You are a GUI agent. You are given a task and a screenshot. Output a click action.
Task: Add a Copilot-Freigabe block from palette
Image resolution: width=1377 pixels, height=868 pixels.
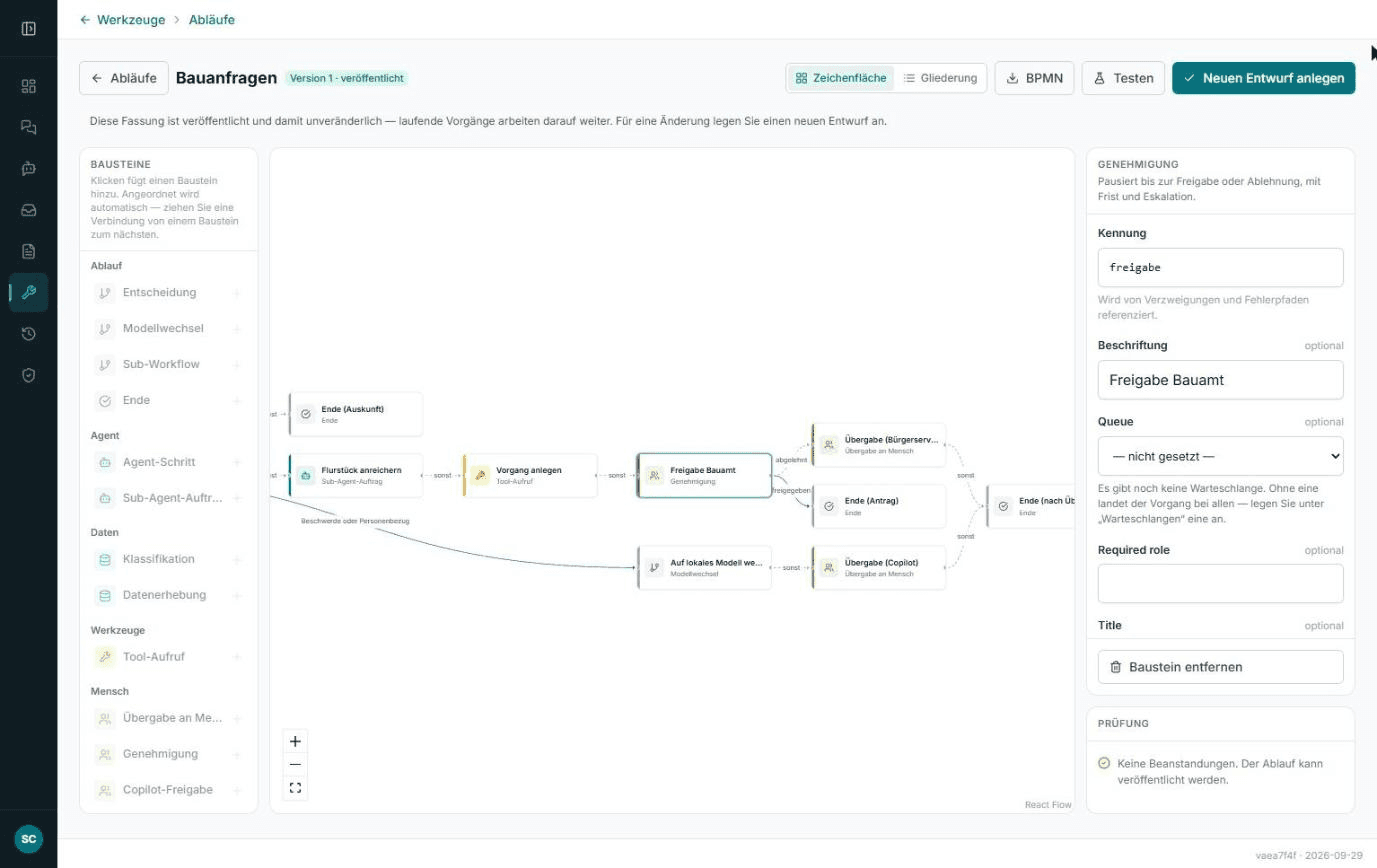[x=168, y=790]
